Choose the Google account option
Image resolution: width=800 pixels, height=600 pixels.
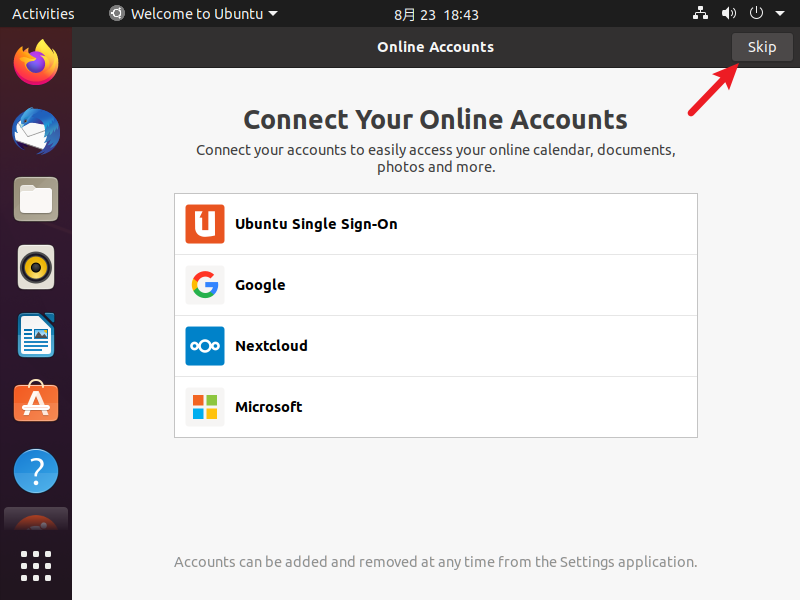436,285
